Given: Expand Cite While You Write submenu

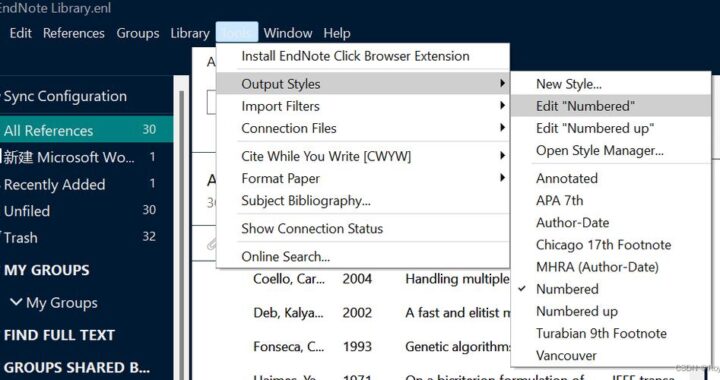Looking at the screenshot, I should (x=363, y=156).
